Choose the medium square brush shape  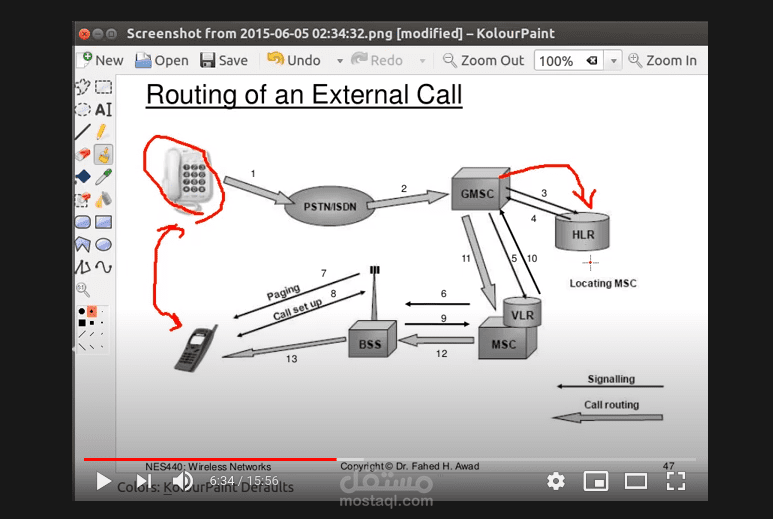pos(92,323)
